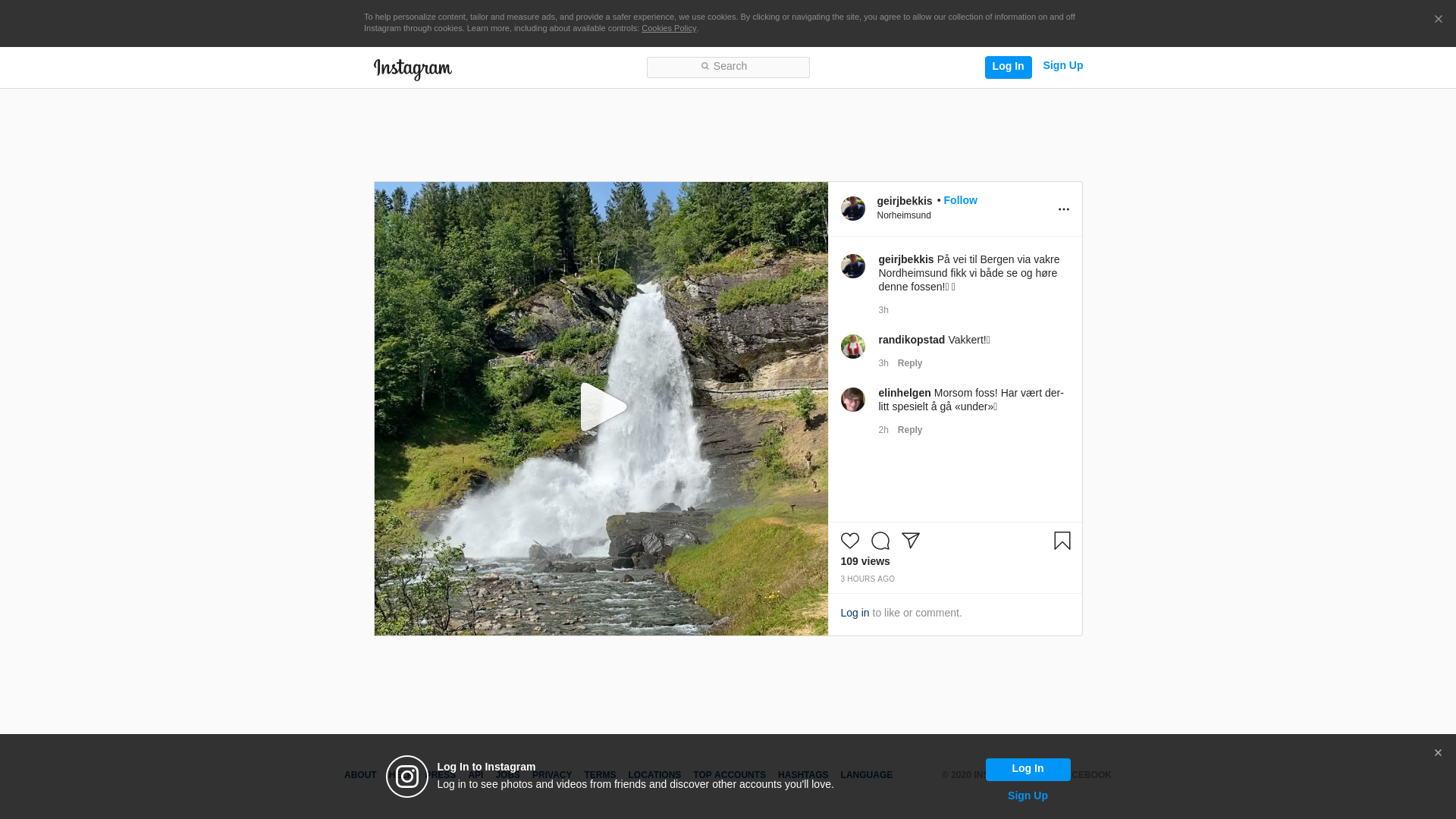This screenshot has height=819, width=1456.
Task: Reply to randikopstad's comment
Action: coord(909,363)
